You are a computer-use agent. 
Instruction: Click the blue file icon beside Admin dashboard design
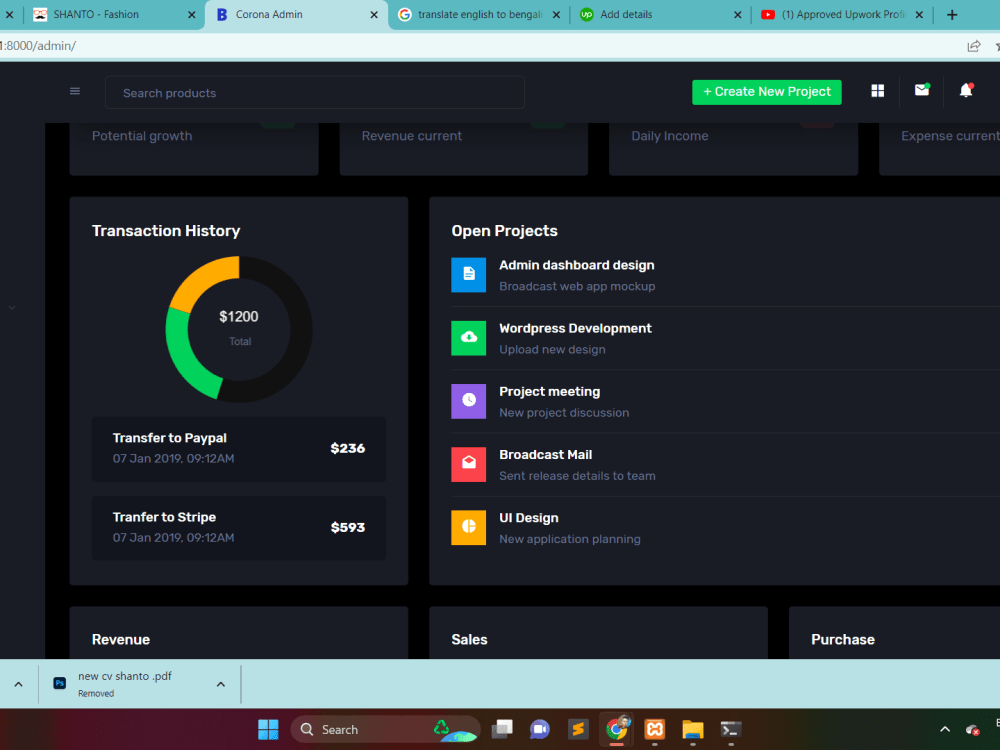pyautogui.click(x=469, y=275)
